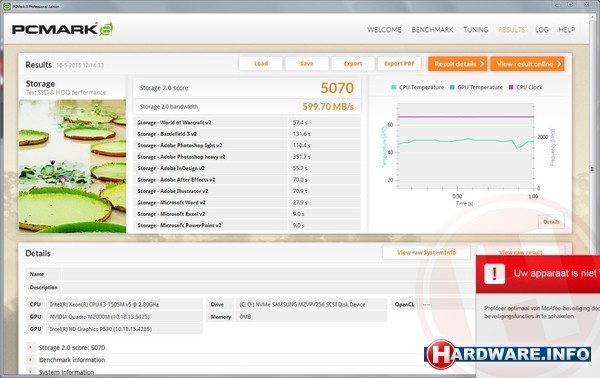Select the Battlefield 3 v2 row
This screenshot has width=600, height=378.
247,134
